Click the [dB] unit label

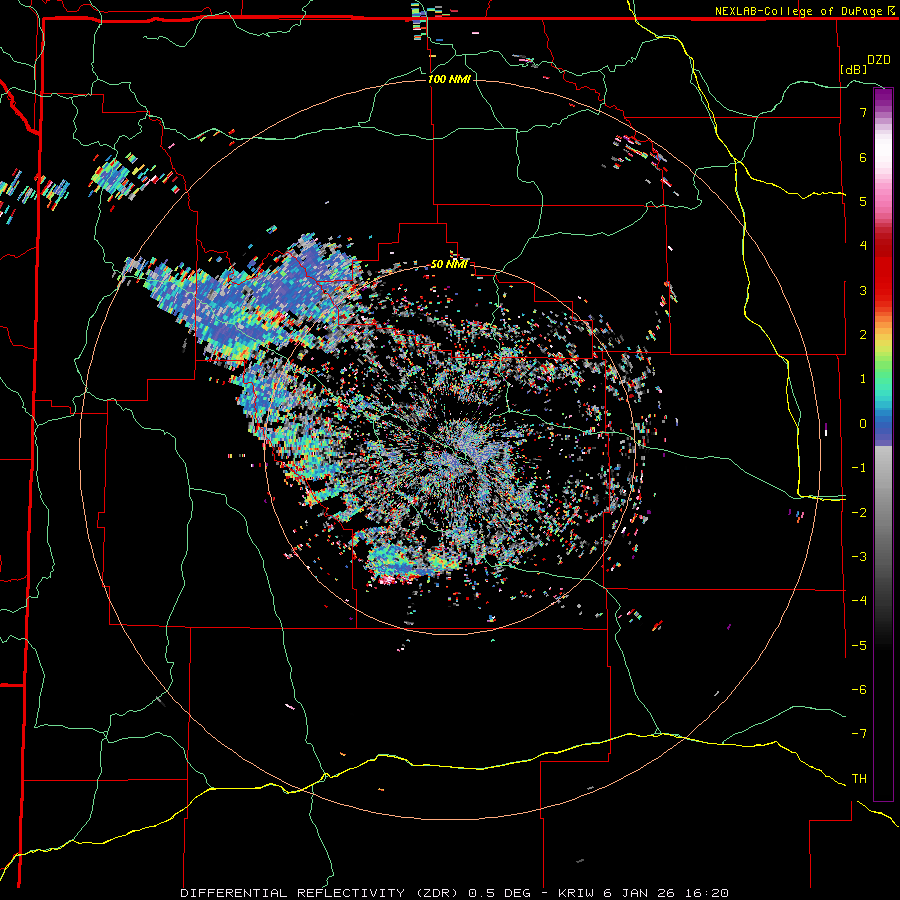[853, 69]
